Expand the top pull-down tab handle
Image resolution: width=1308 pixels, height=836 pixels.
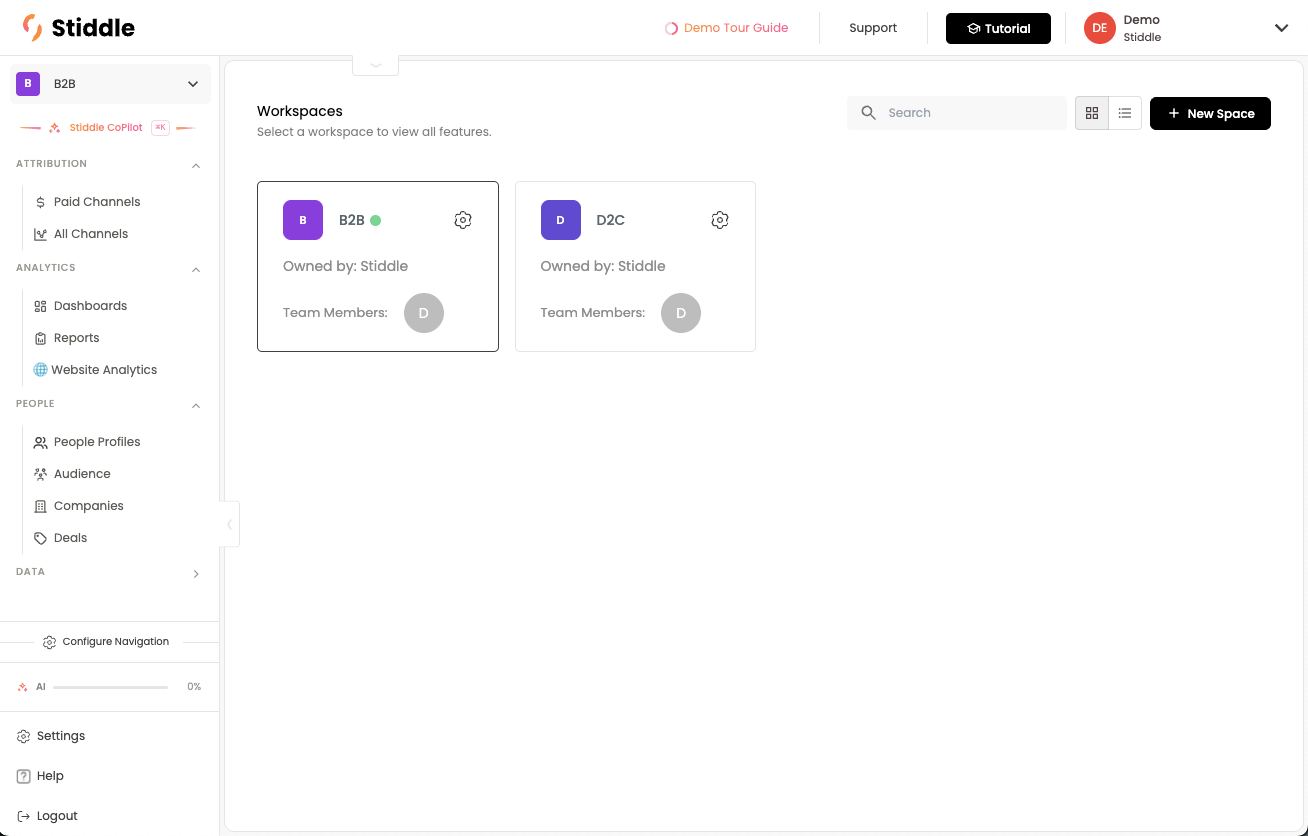point(376,64)
